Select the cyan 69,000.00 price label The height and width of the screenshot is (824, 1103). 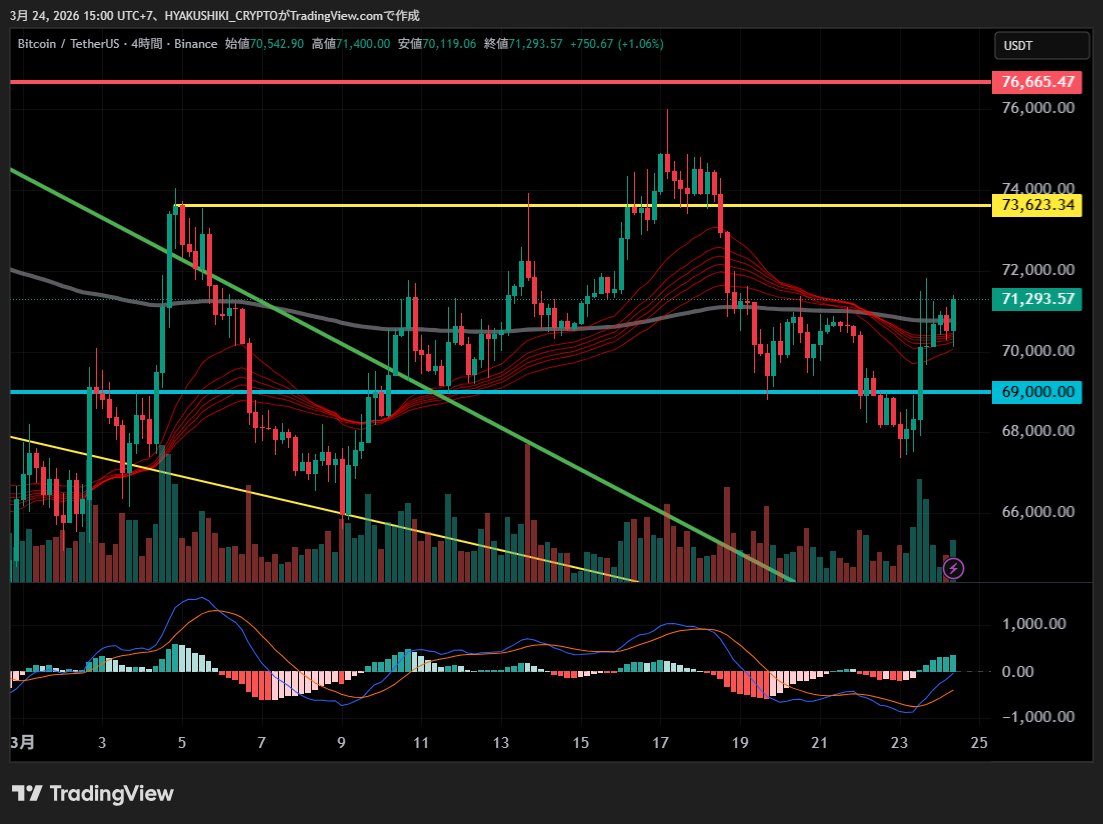coord(1037,392)
